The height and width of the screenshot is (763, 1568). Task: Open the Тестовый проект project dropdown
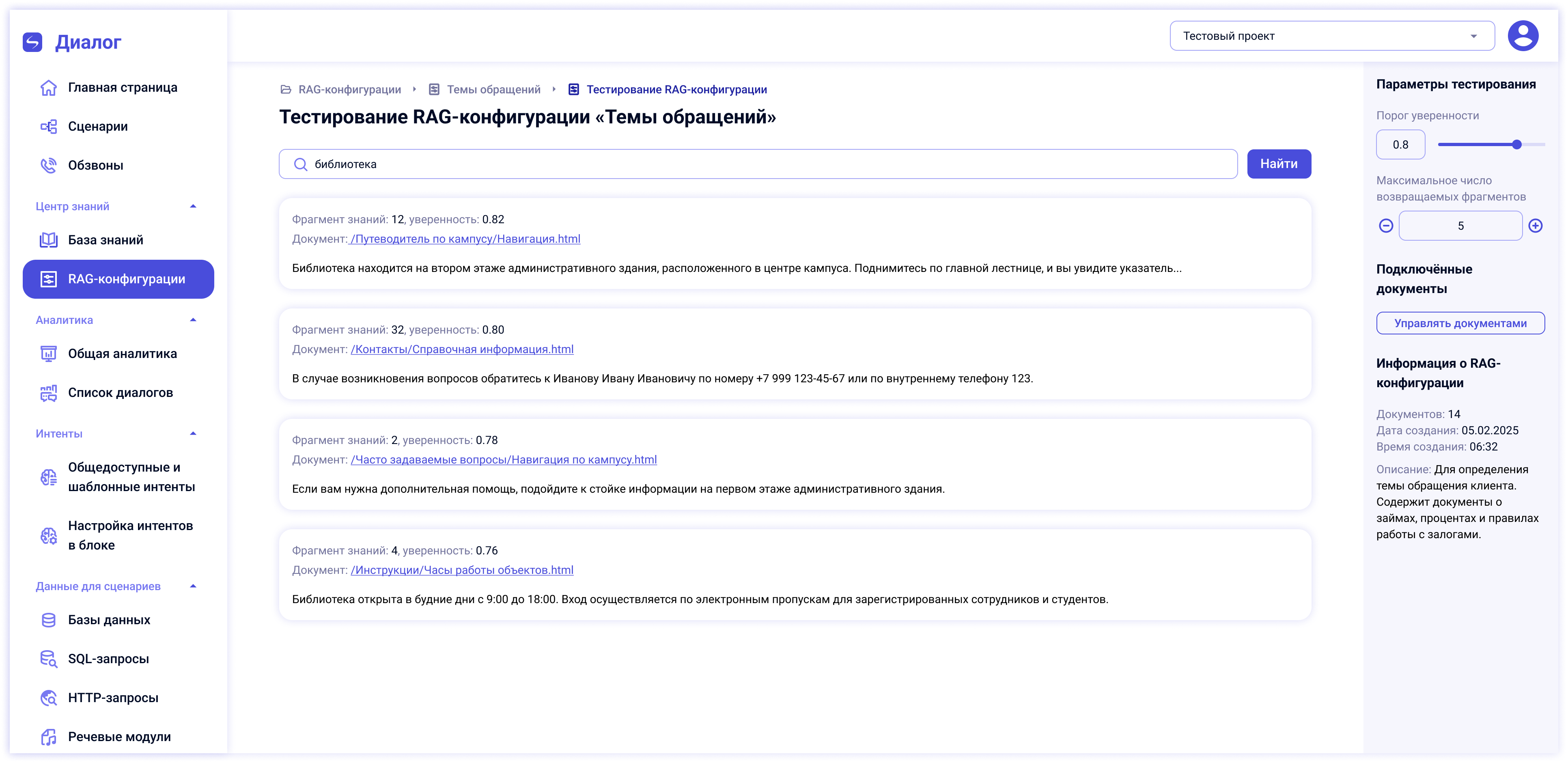click(x=1332, y=36)
